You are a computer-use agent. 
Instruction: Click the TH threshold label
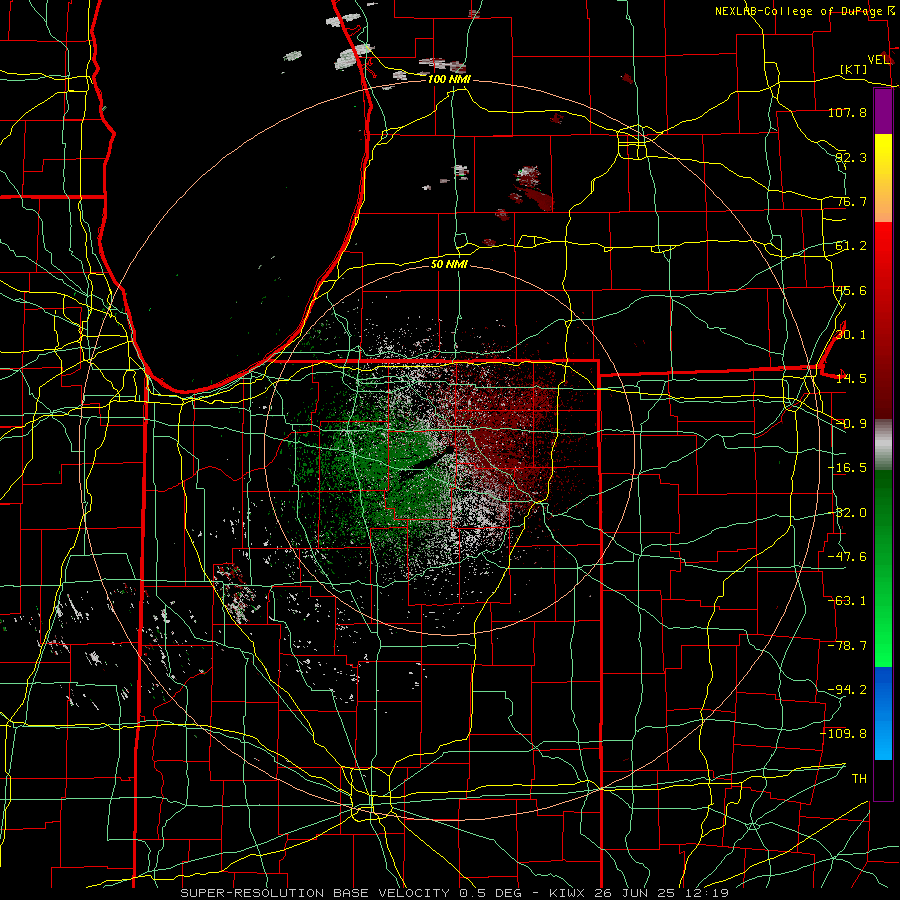[x=859, y=779]
